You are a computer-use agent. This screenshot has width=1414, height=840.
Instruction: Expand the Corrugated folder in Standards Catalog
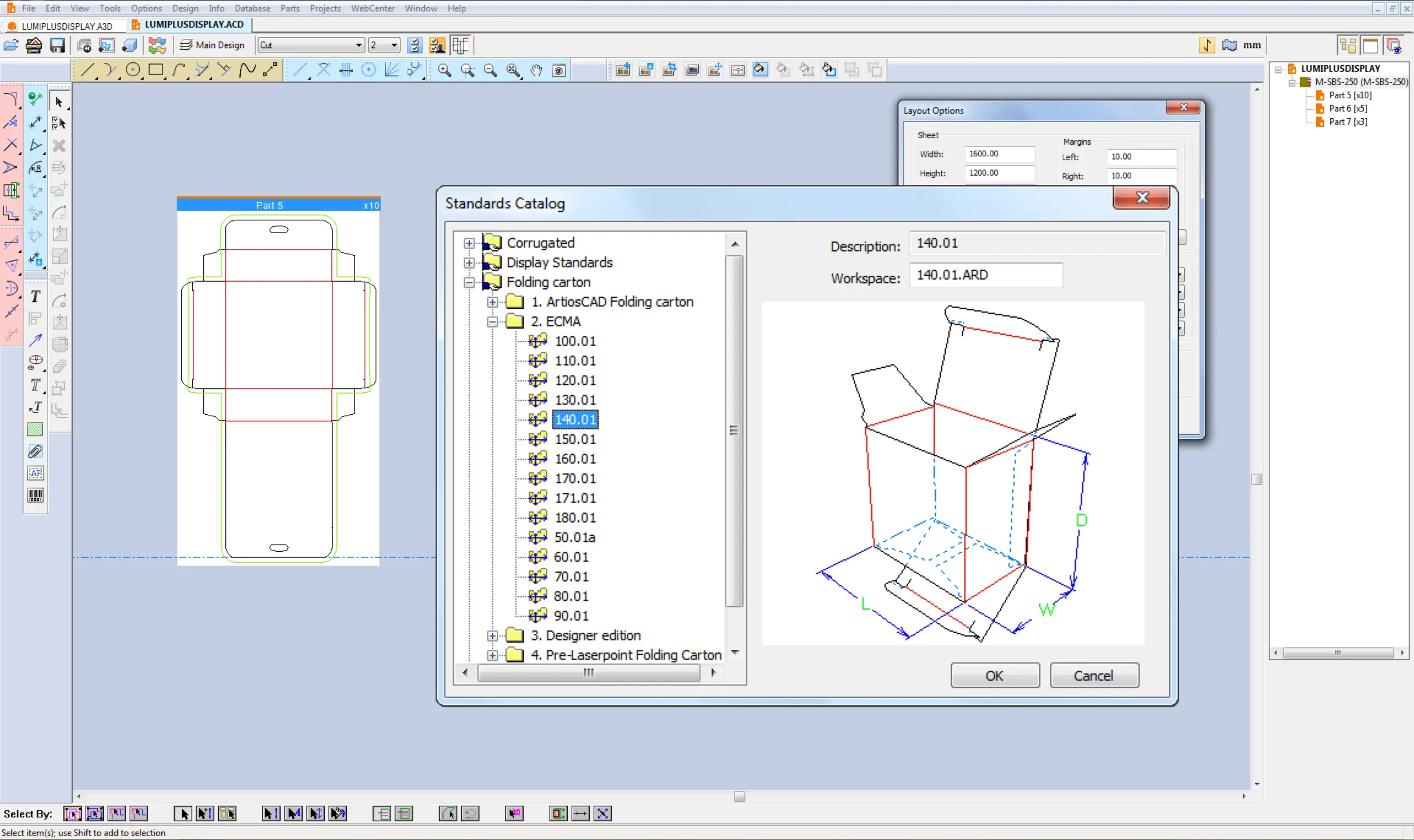(x=469, y=242)
